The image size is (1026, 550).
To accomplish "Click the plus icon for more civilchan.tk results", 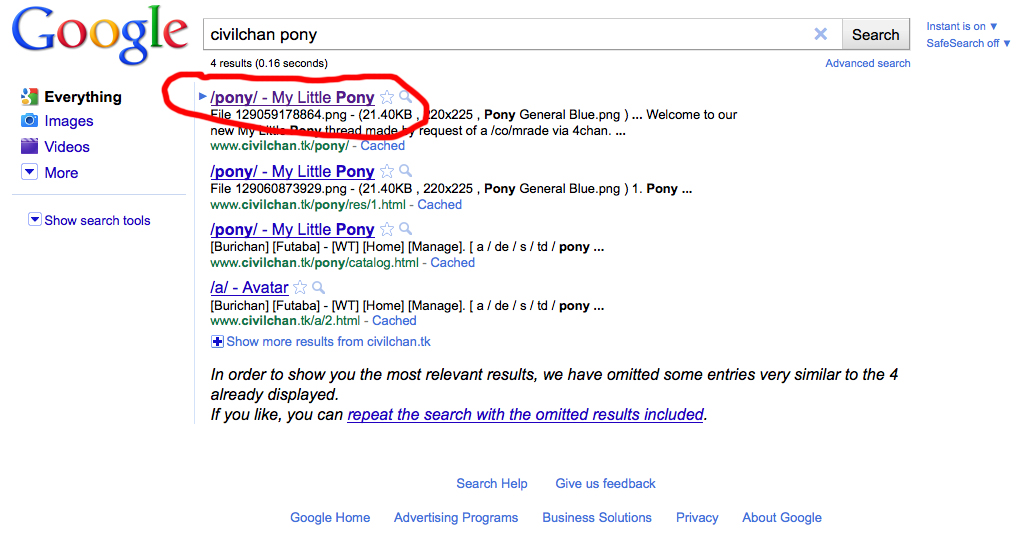I will tap(218, 342).
